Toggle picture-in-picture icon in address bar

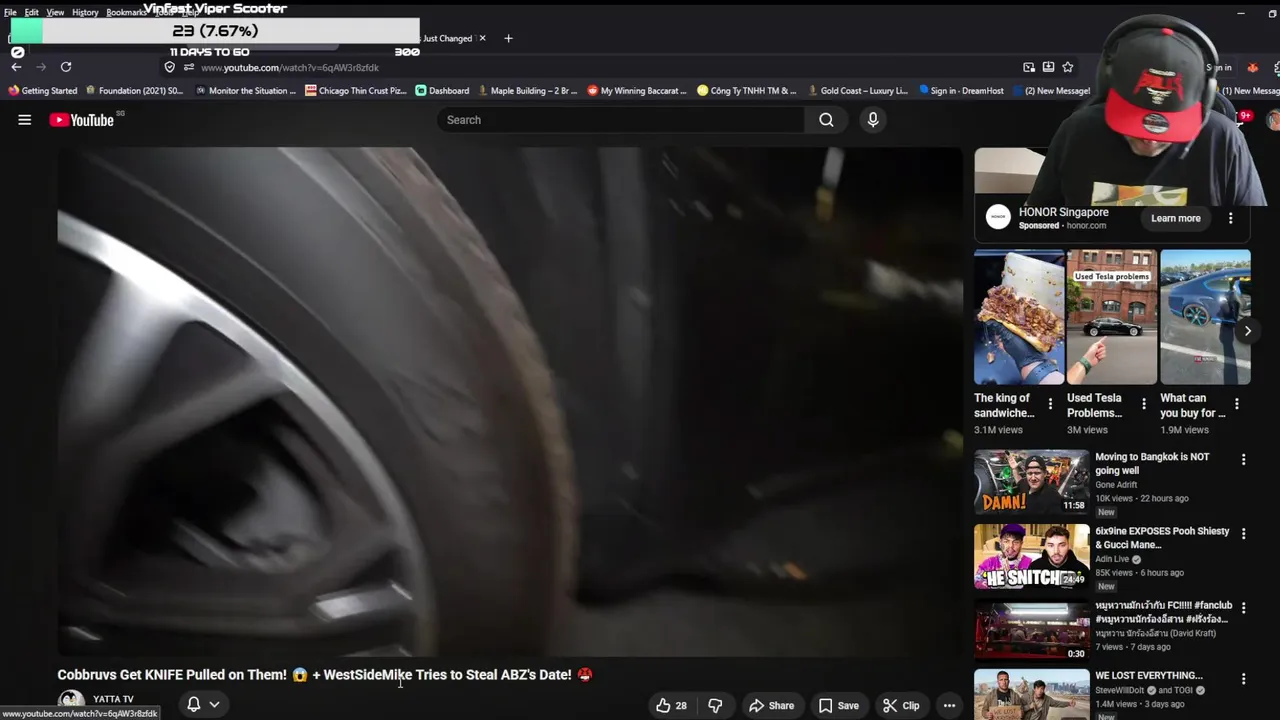point(1029,67)
